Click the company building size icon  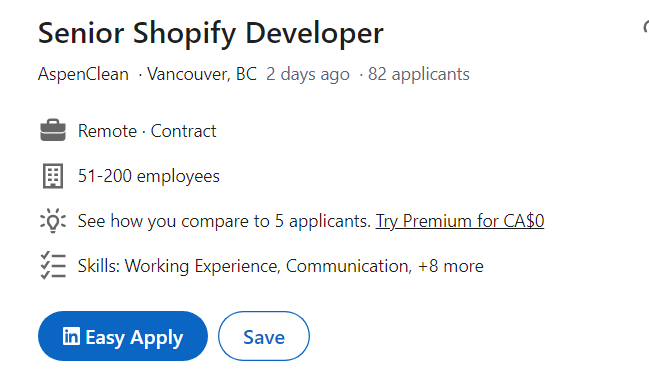(53, 176)
